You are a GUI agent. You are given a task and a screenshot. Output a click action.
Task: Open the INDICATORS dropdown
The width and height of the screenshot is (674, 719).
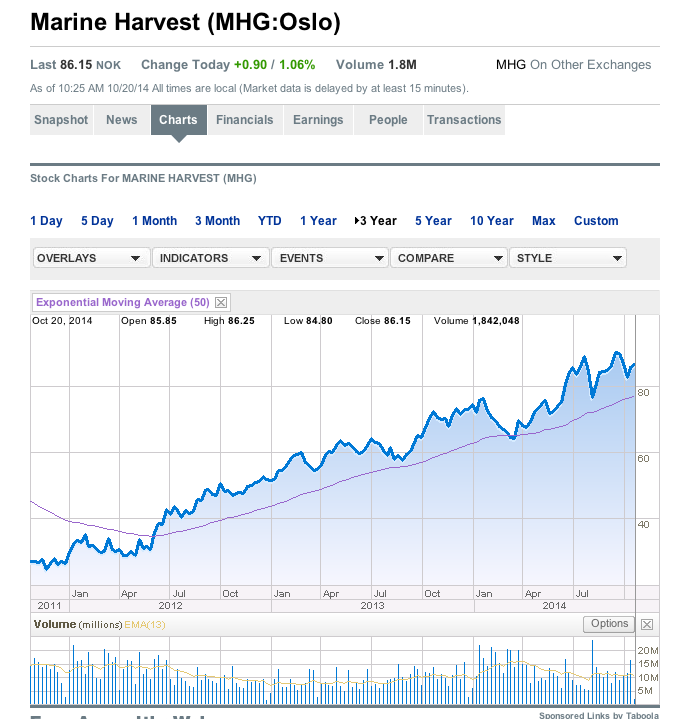(x=210, y=258)
